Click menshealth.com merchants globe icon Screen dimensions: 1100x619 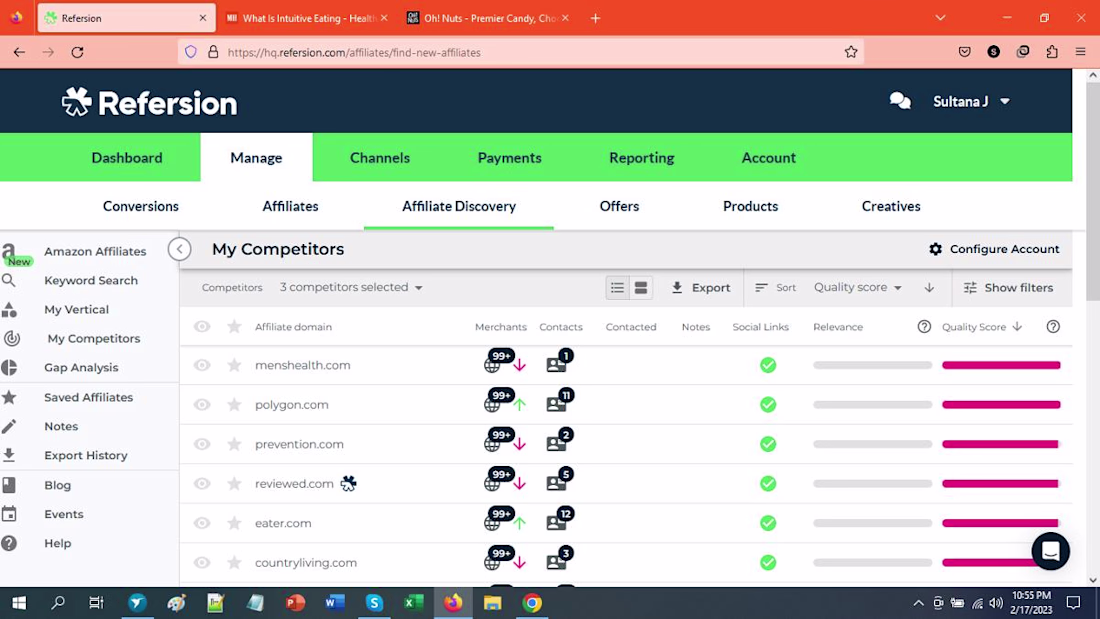pos(492,366)
